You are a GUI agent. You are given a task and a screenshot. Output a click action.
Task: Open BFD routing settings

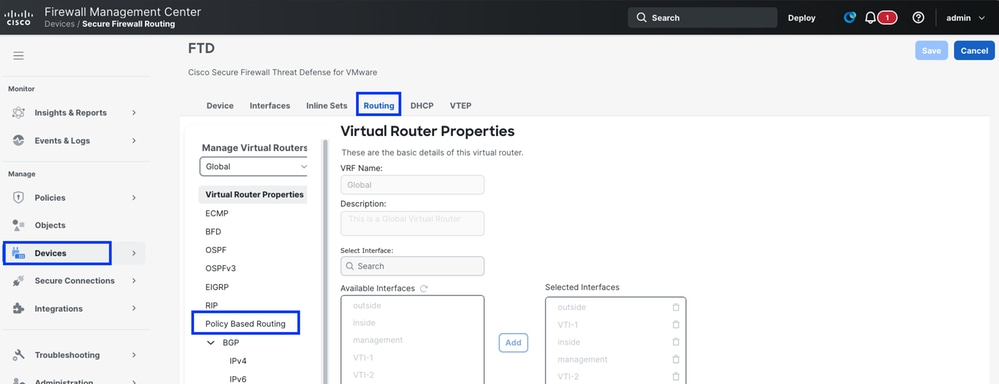click(x=213, y=232)
